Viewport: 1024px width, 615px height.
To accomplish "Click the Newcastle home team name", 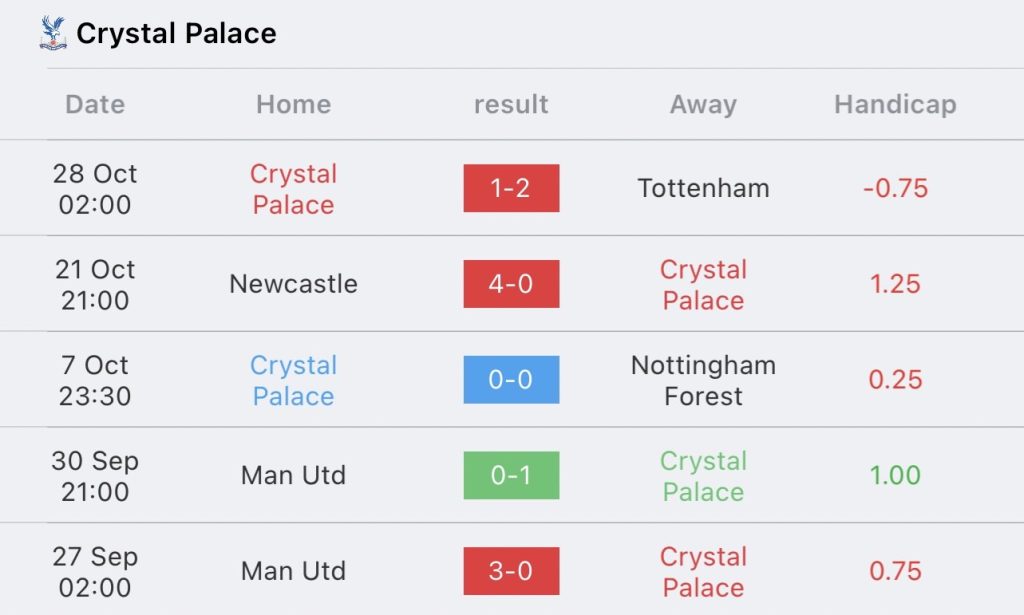I will point(293,284).
